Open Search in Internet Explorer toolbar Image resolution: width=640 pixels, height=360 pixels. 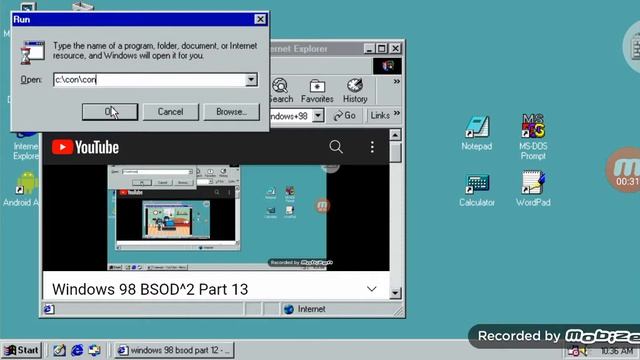pyautogui.click(x=281, y=91)
